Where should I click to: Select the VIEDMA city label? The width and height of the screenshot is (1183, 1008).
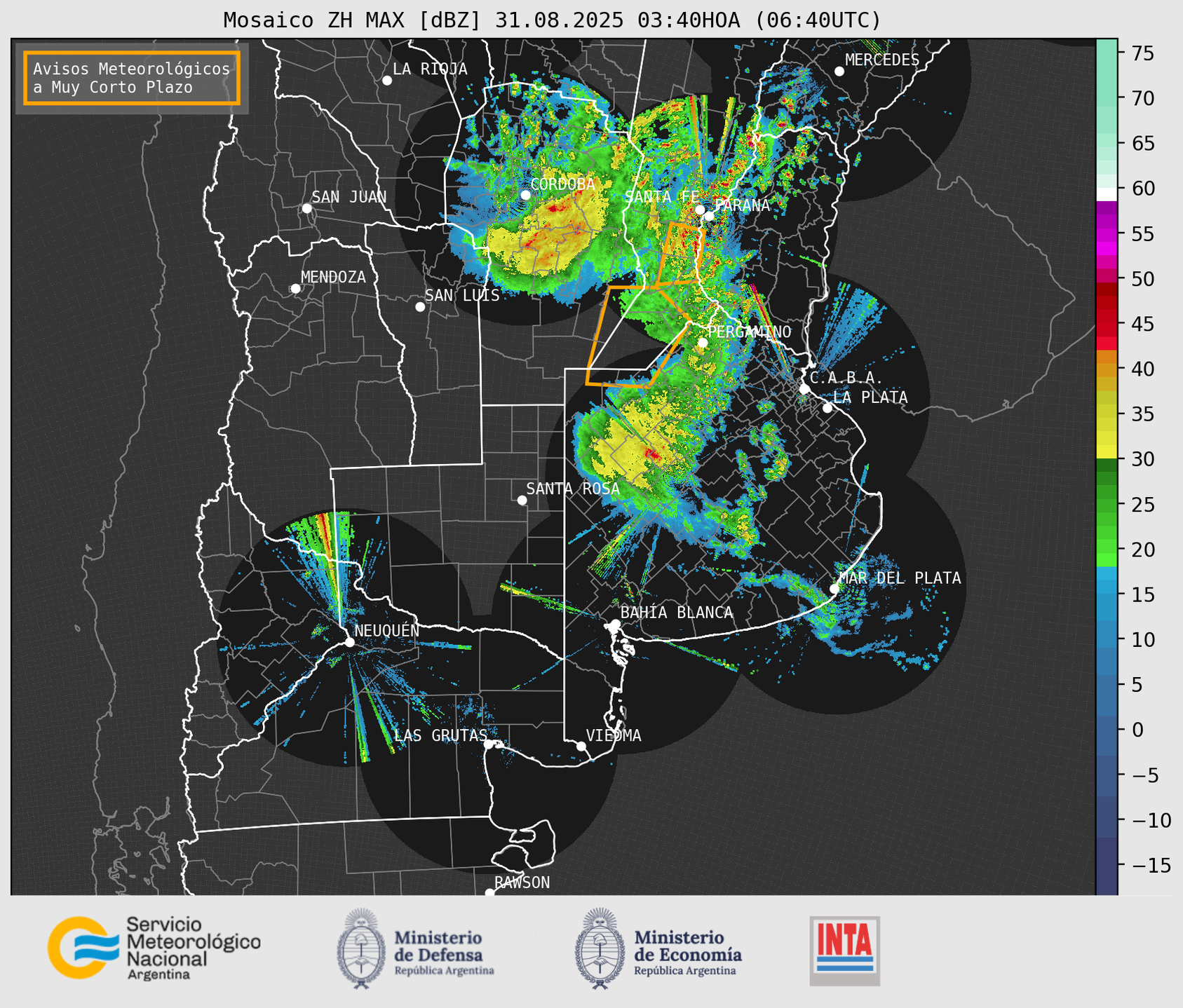pyautogui.click(x=614, y=735)
